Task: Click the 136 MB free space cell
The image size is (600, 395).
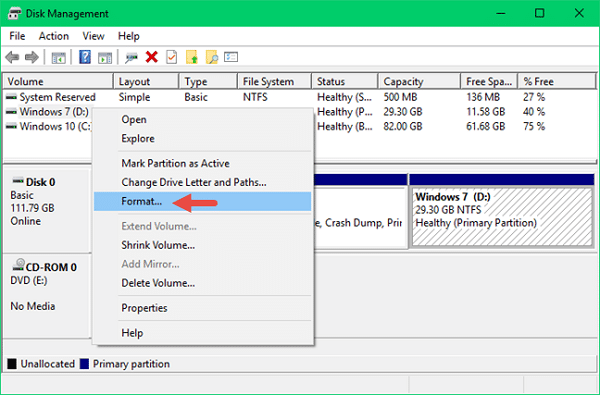Action: point(483,97)
